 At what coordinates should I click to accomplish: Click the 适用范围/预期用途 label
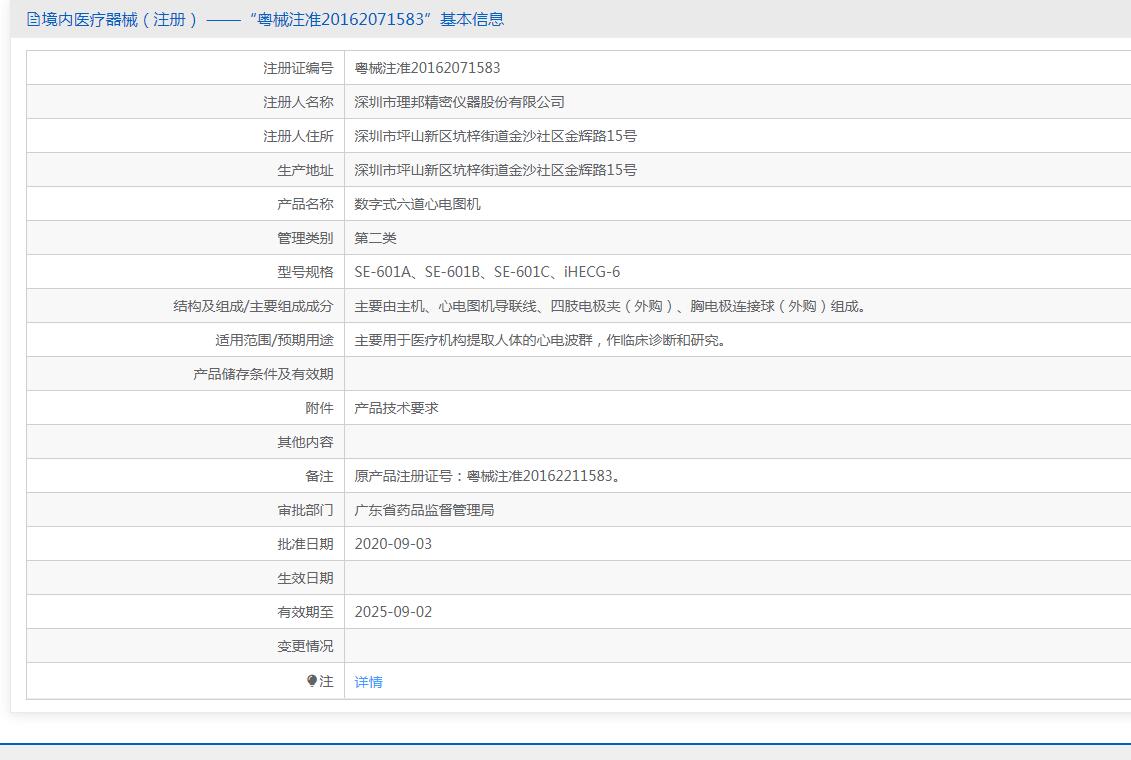274,340
